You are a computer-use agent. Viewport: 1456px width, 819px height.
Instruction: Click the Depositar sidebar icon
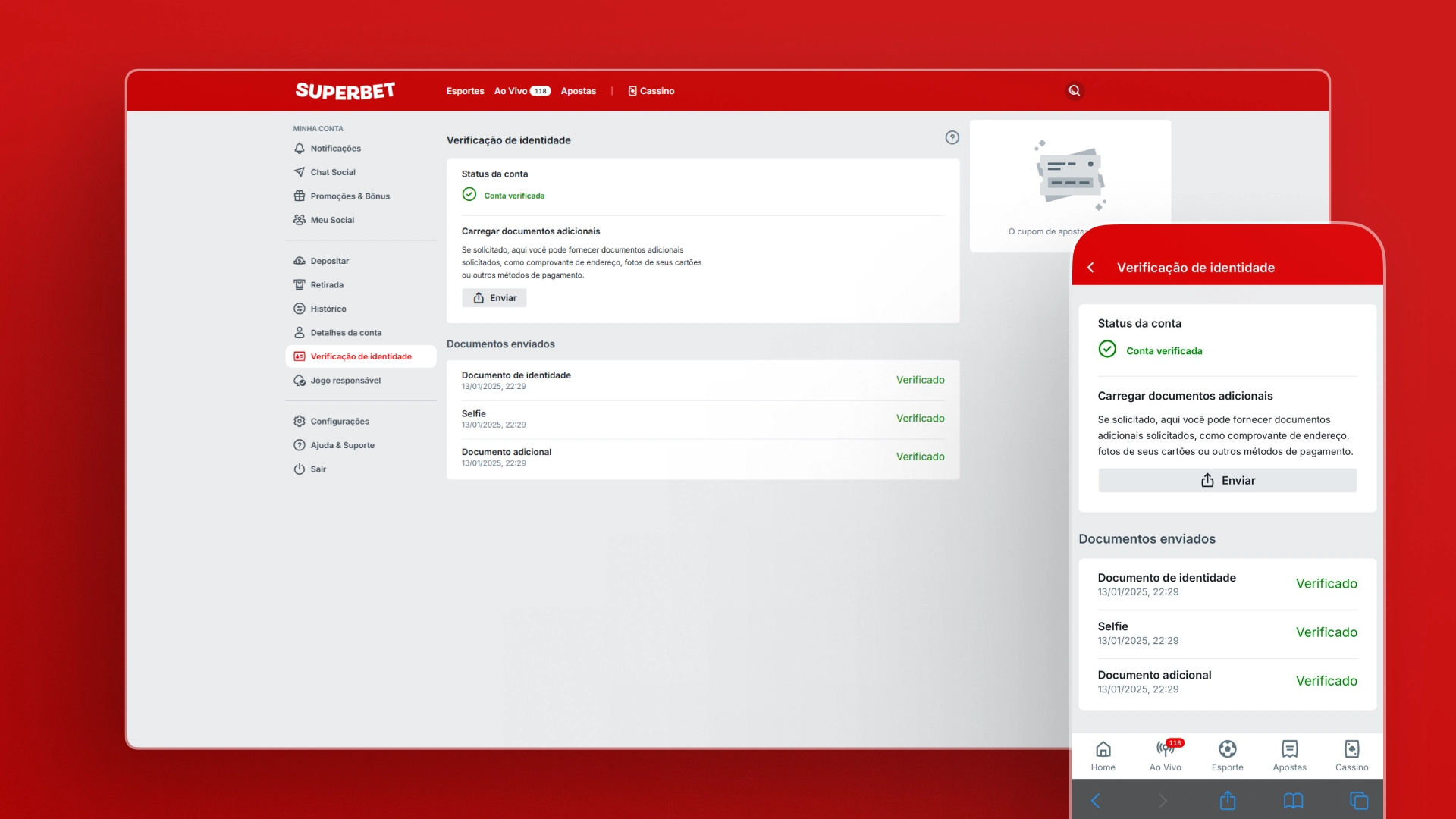point(299,260)
